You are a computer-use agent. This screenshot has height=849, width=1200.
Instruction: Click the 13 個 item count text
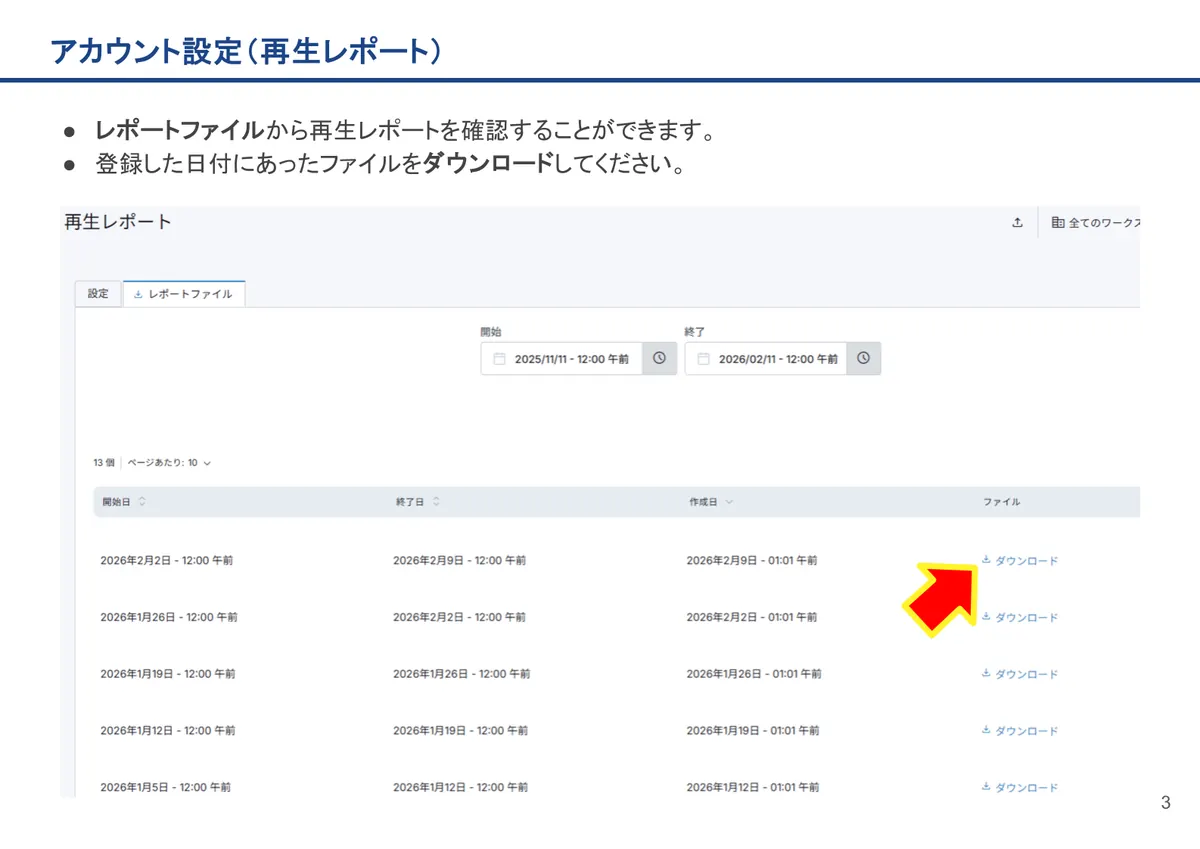pos(104,463)
